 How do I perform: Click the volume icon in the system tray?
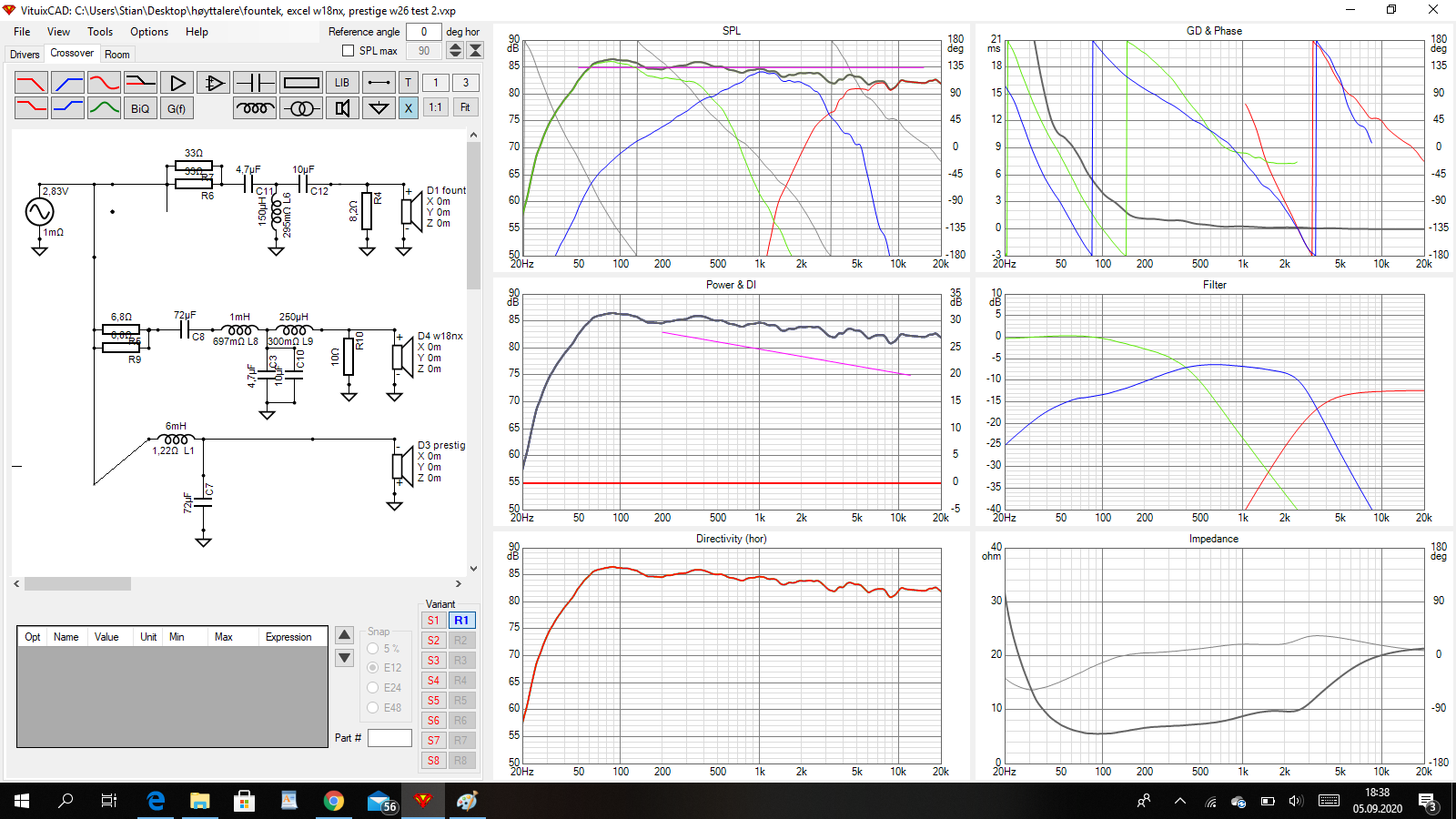coord(1296,801)
